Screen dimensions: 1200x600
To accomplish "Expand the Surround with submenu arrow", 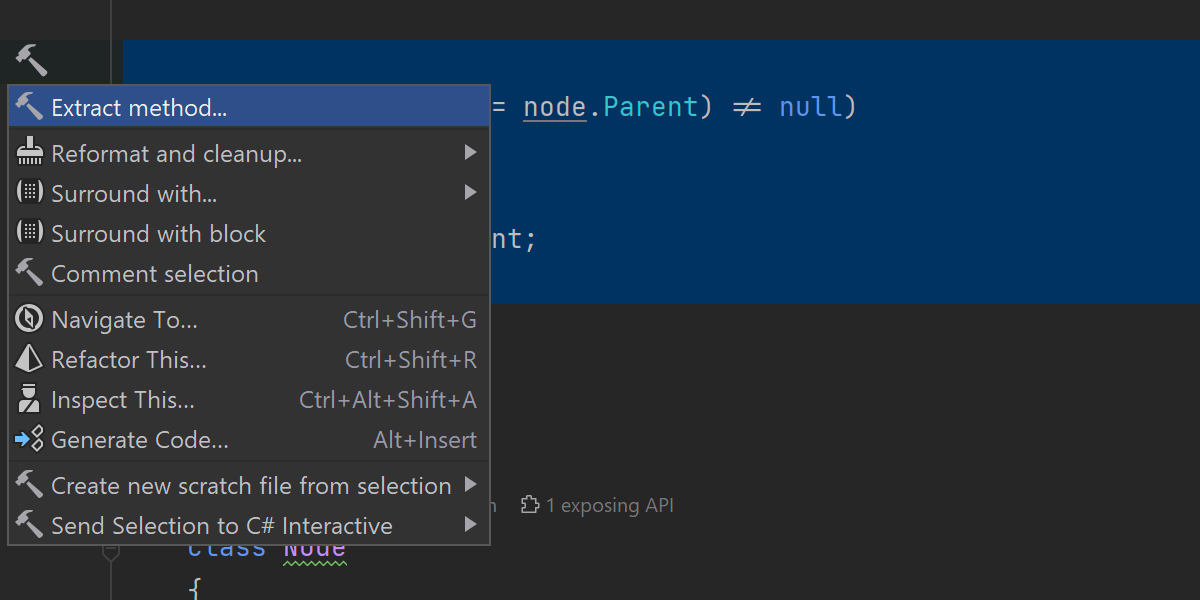I will pos(470,193).
